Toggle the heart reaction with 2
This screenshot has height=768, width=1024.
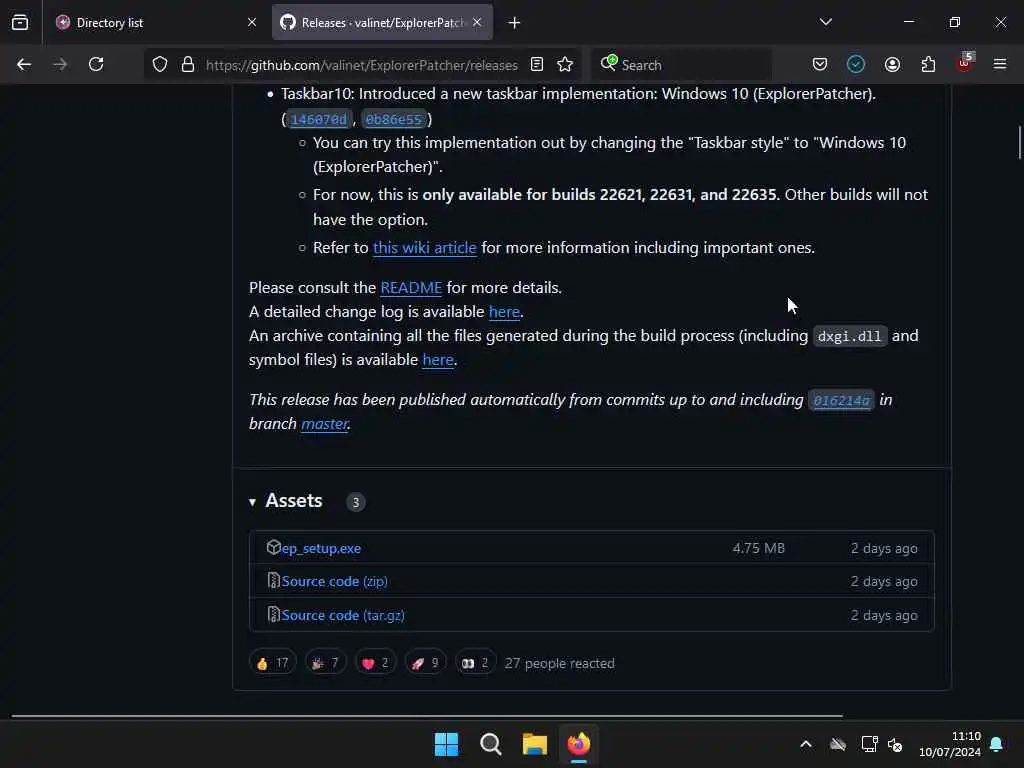[375, 663]
